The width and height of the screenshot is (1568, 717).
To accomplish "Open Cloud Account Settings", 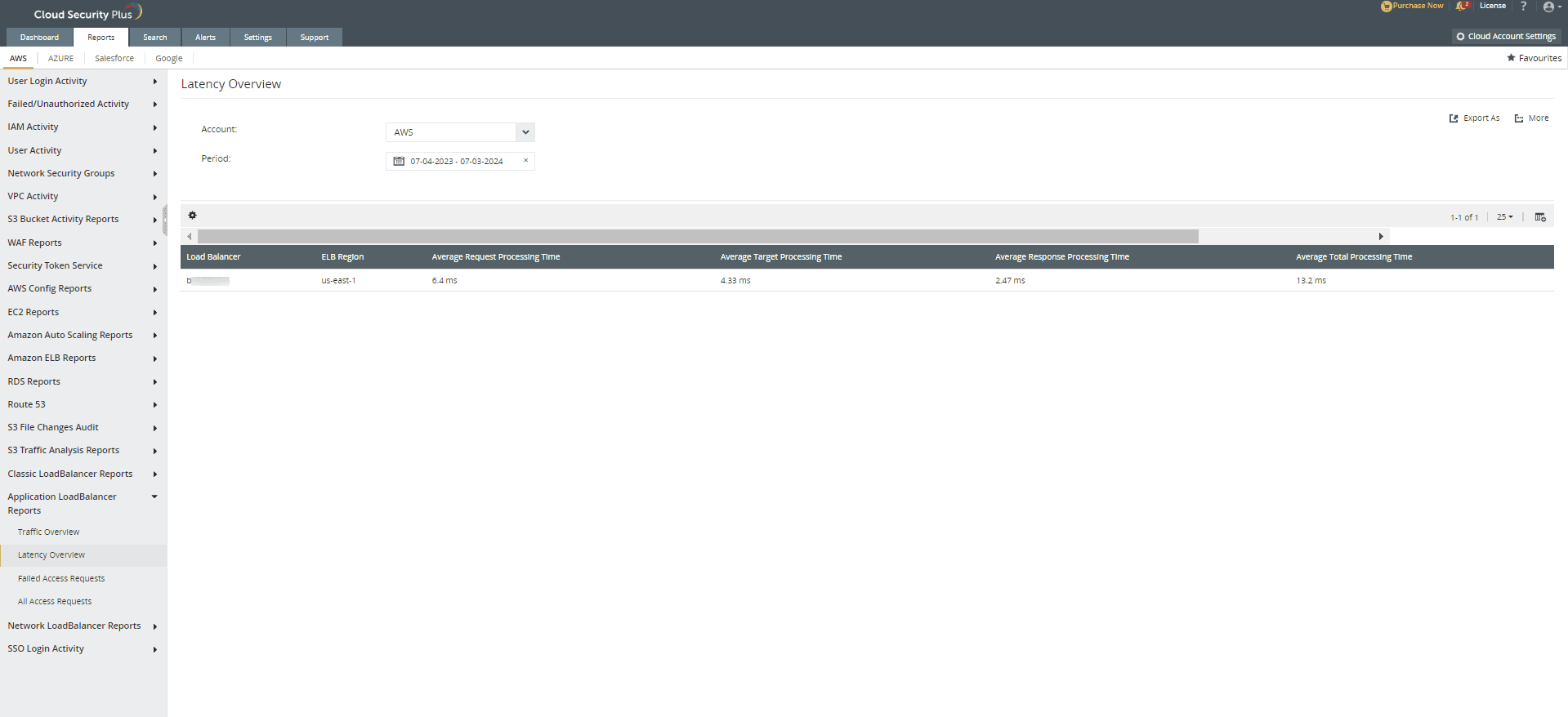I will (1507, 37).
